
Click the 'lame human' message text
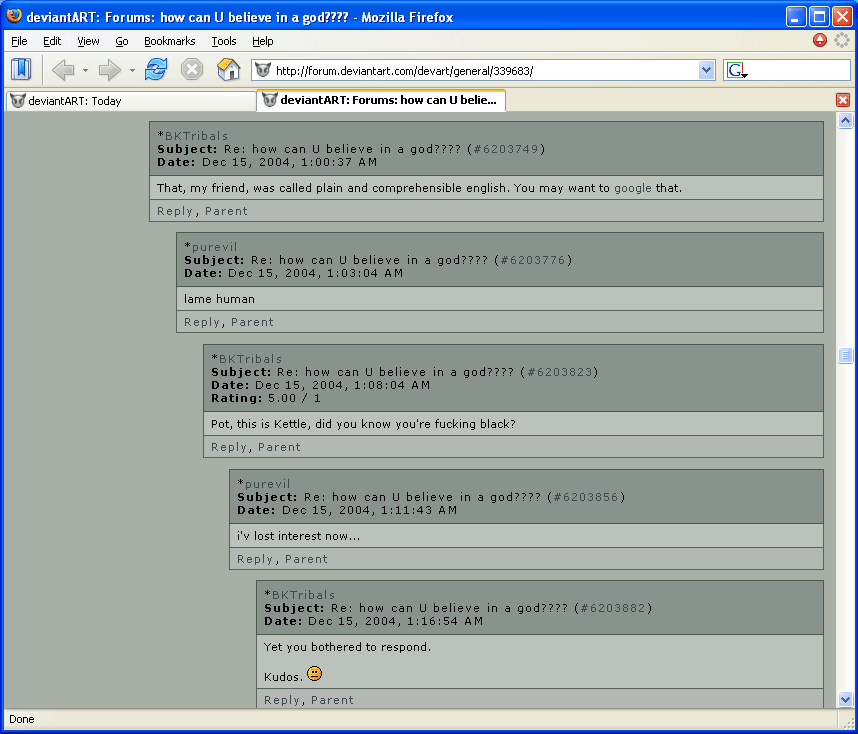[219, 299]
